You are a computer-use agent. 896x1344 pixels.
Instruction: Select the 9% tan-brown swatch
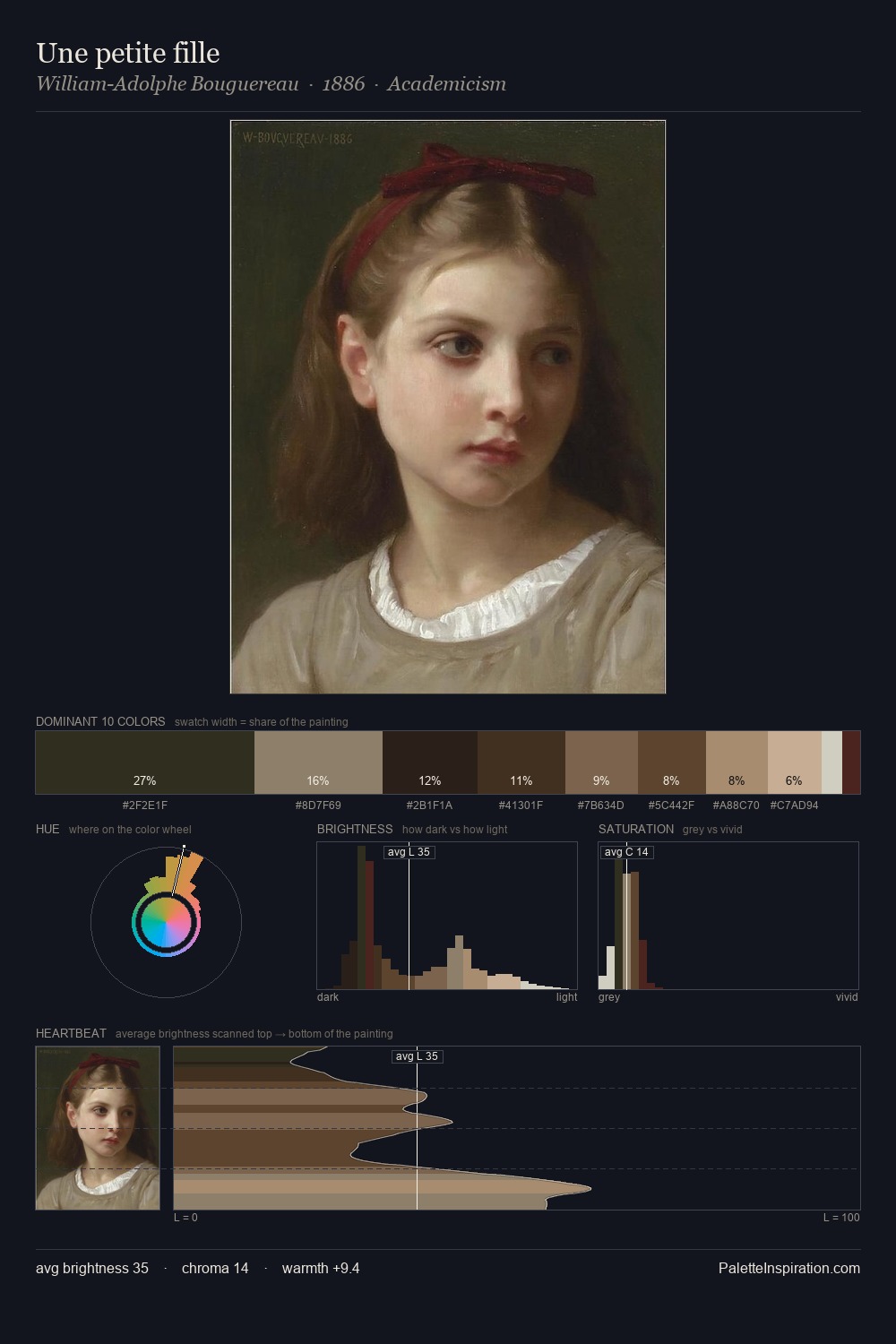click(x=601, y=762)
